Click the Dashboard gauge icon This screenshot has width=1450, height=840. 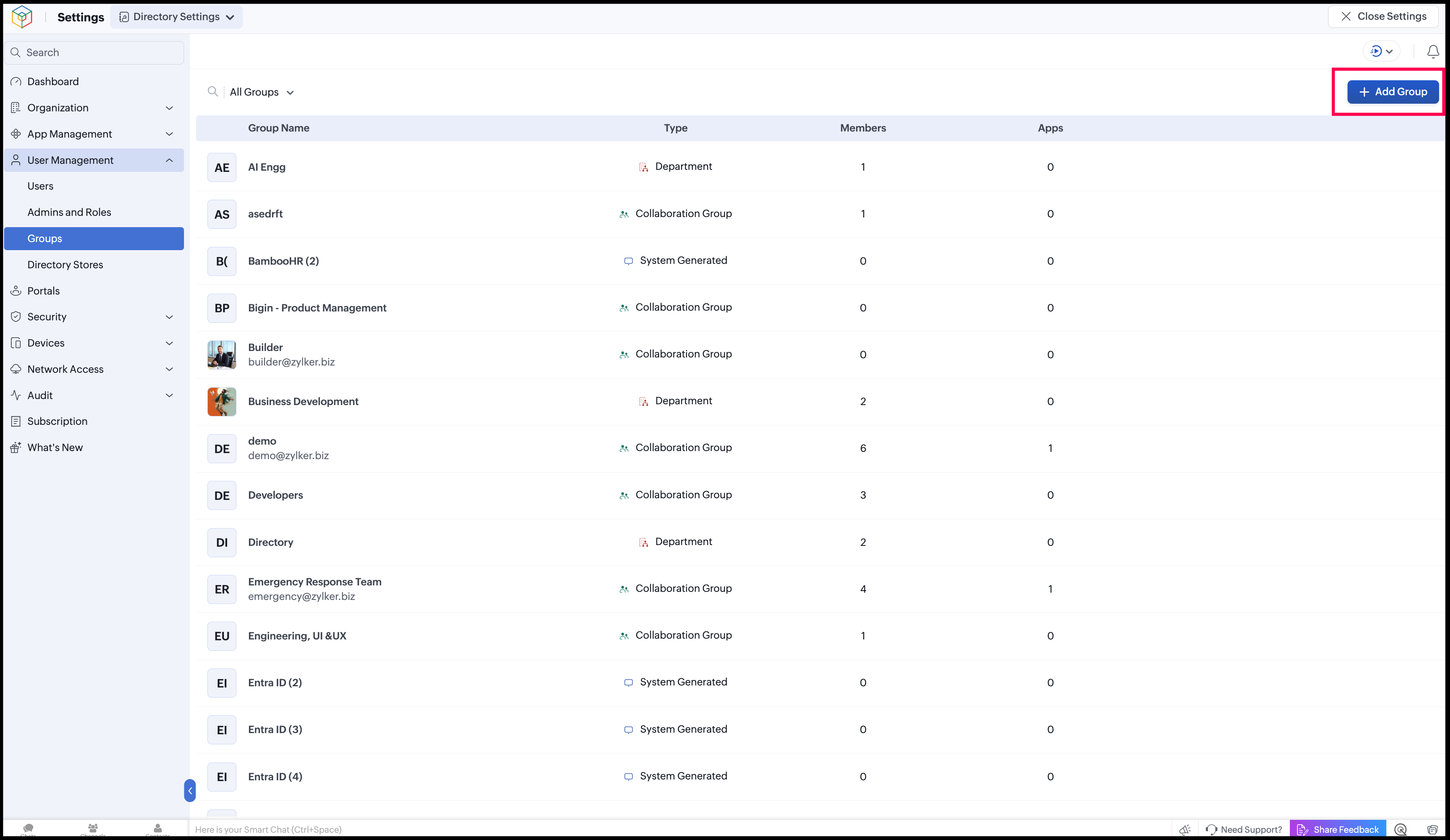16,81
